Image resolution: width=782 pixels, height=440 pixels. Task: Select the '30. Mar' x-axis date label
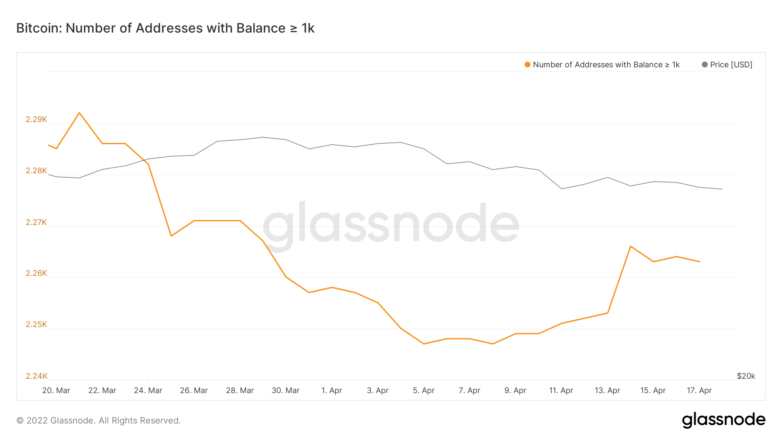click(284, 390)
